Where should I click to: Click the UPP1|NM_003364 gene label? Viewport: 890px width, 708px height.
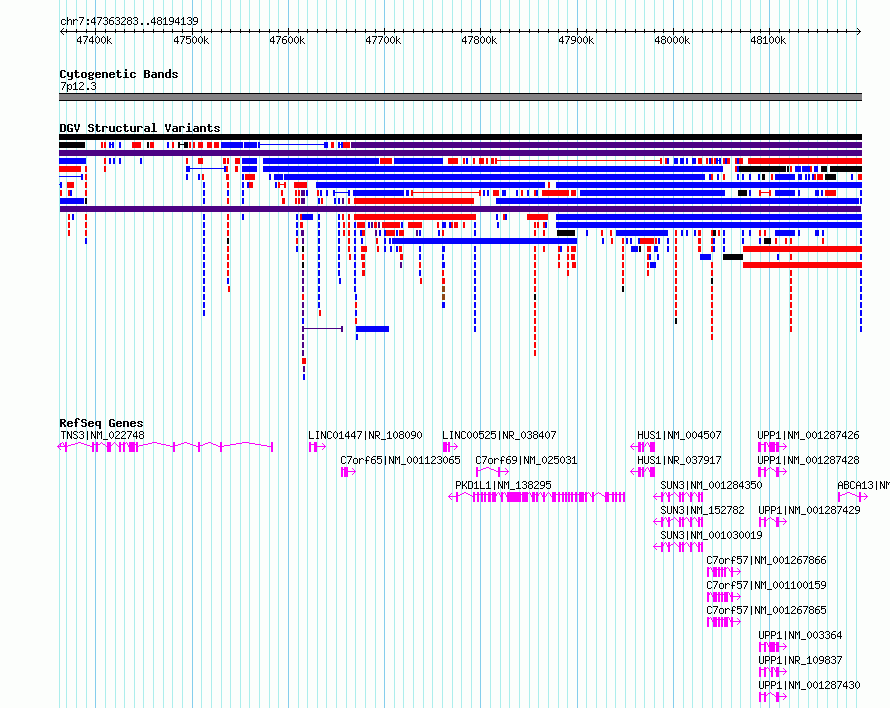pos(800,635)
